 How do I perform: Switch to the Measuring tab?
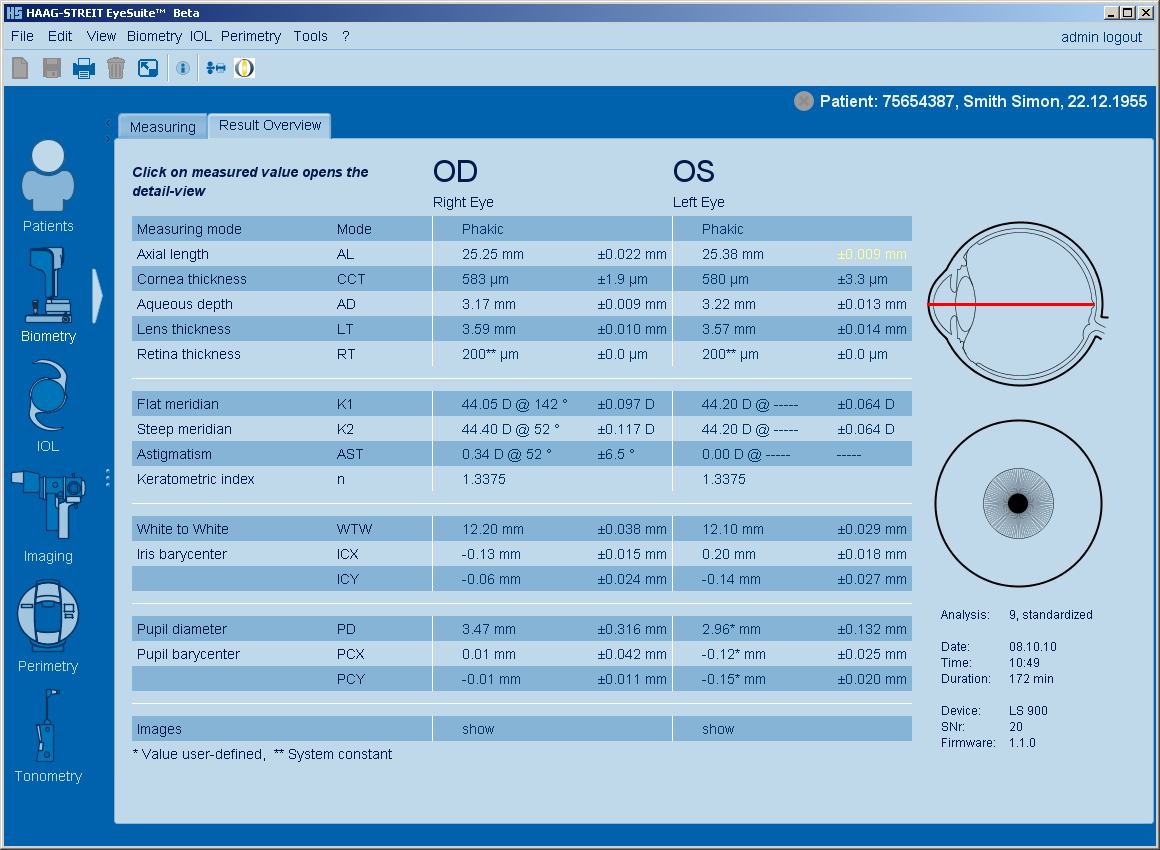(x=162, y=127)
